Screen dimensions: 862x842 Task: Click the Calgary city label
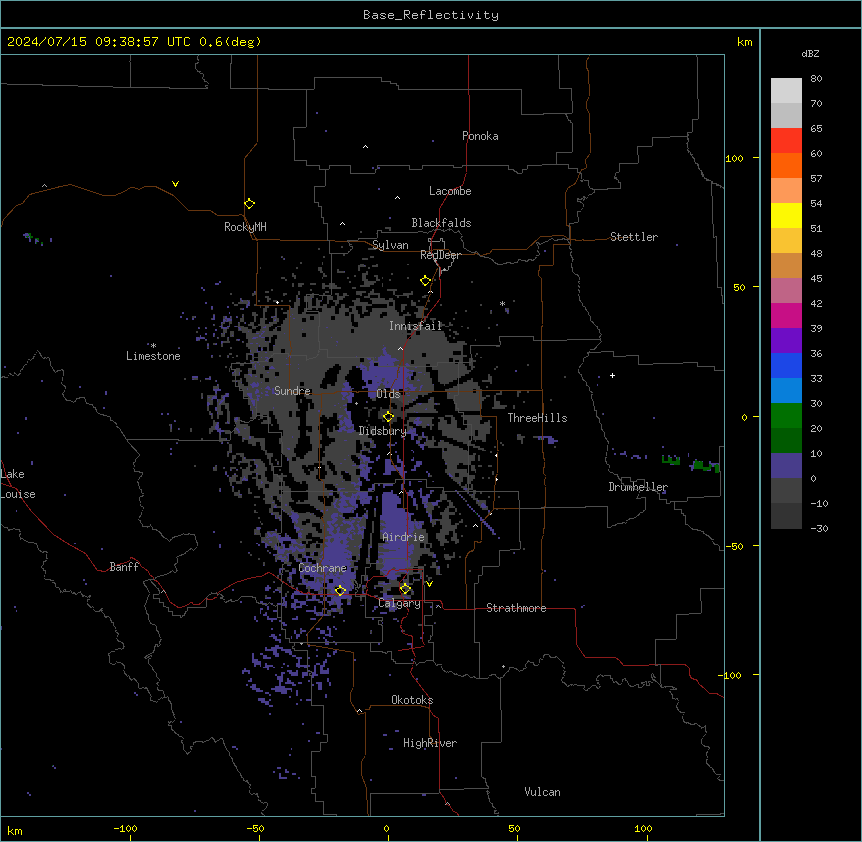(x=399, y=603)
